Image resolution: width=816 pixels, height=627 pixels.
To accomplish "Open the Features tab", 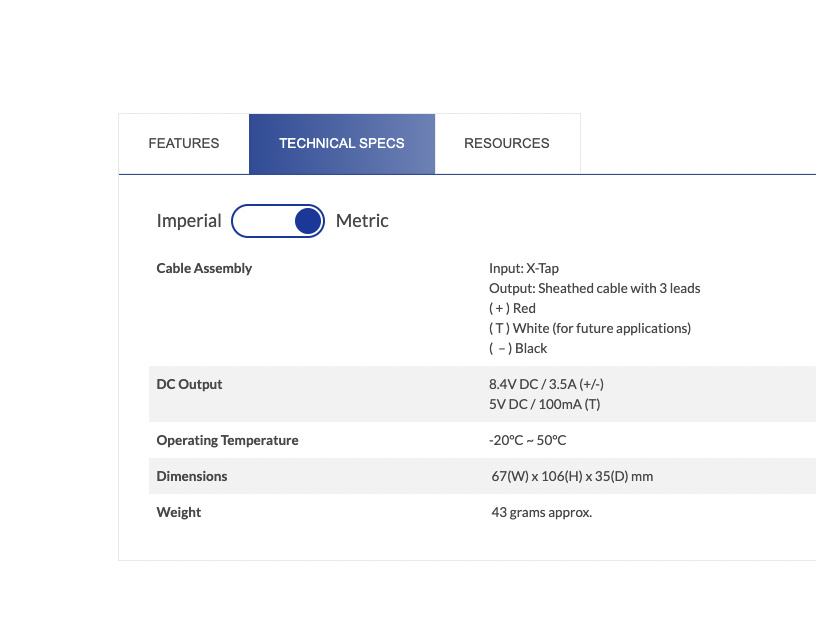I will point(184,143).
